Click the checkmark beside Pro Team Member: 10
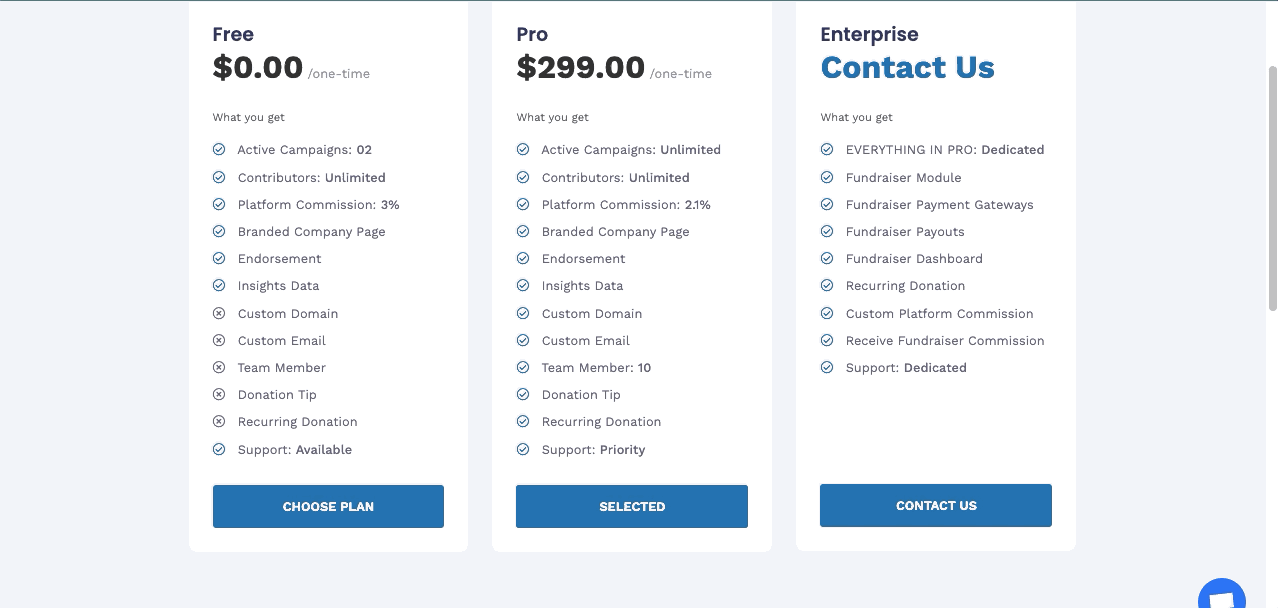The image size is (1278, 608). tap(523, 367)
